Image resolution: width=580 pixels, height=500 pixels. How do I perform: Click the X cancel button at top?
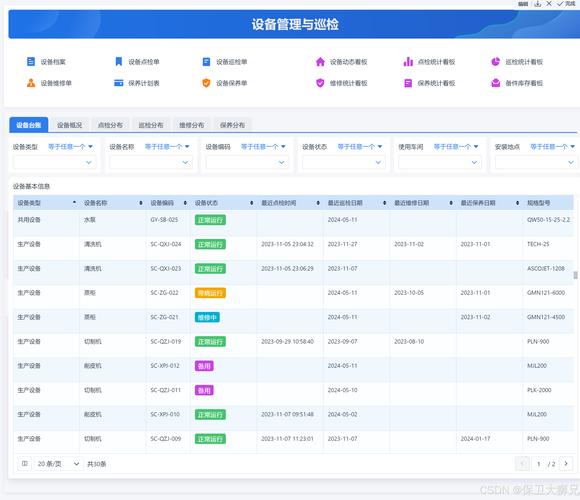549,4
